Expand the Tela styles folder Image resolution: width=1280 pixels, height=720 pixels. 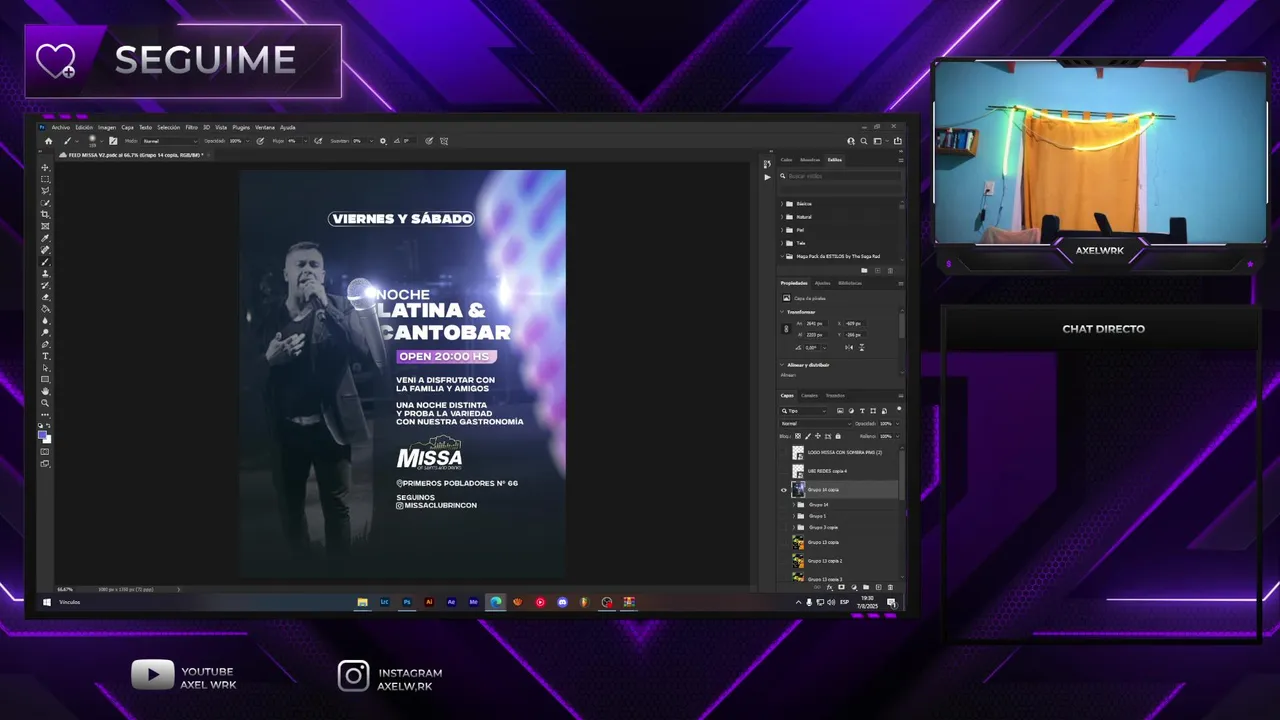[x=782, y=243]
